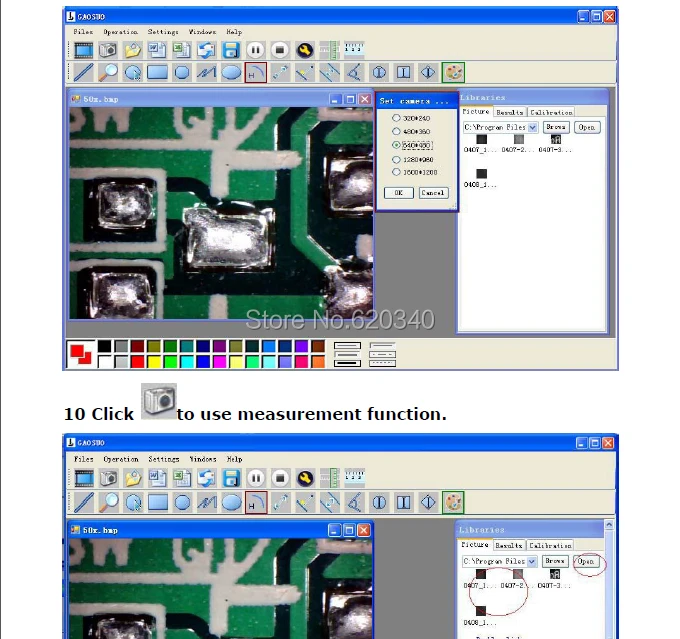Viewport: 680px width, 639px height.
Task: Expand the C:\Program Files dropdown in lower Libraries panel
Action: tap(532, 561)
